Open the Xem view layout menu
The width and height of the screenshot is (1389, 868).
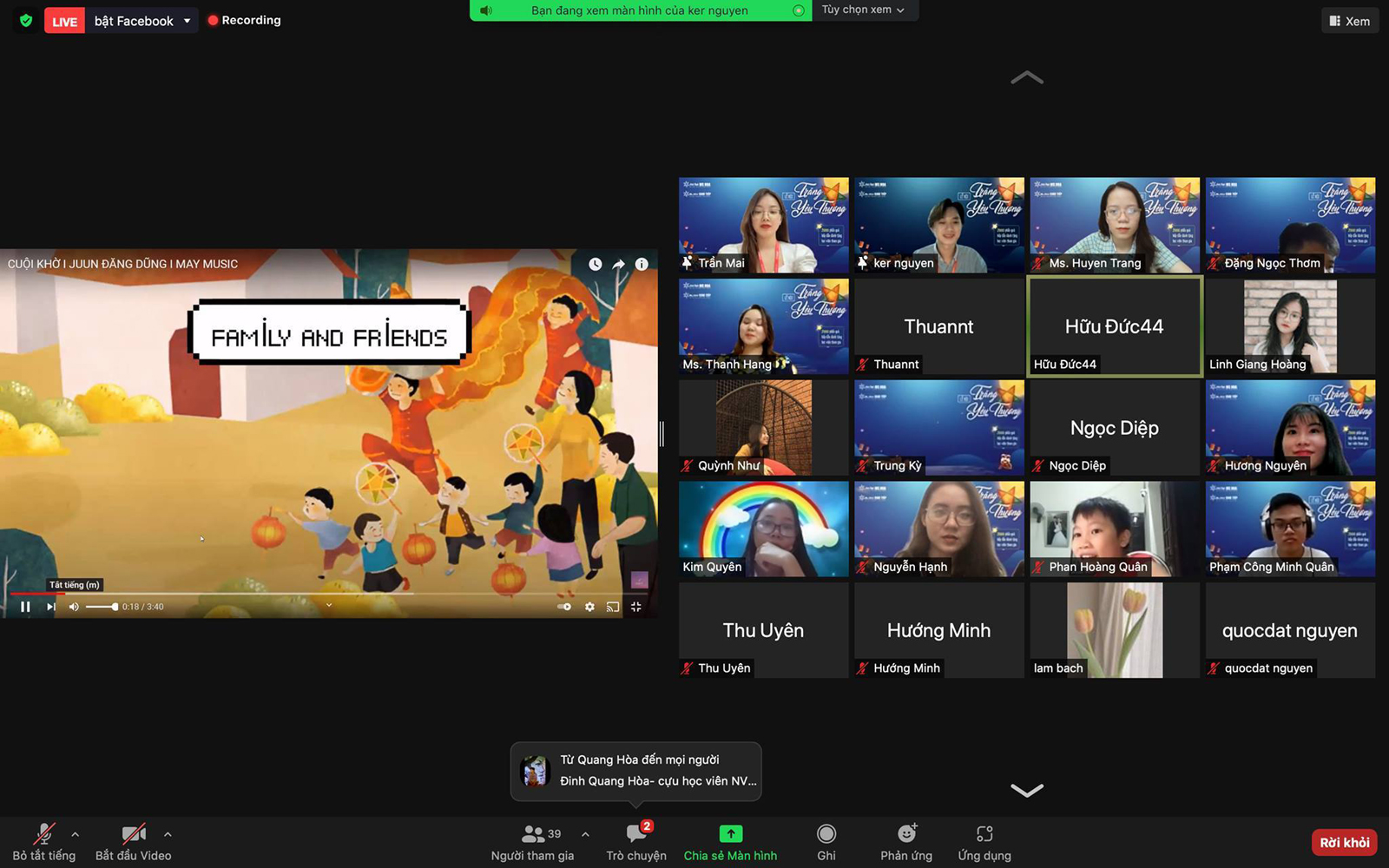coord(1349,21)
